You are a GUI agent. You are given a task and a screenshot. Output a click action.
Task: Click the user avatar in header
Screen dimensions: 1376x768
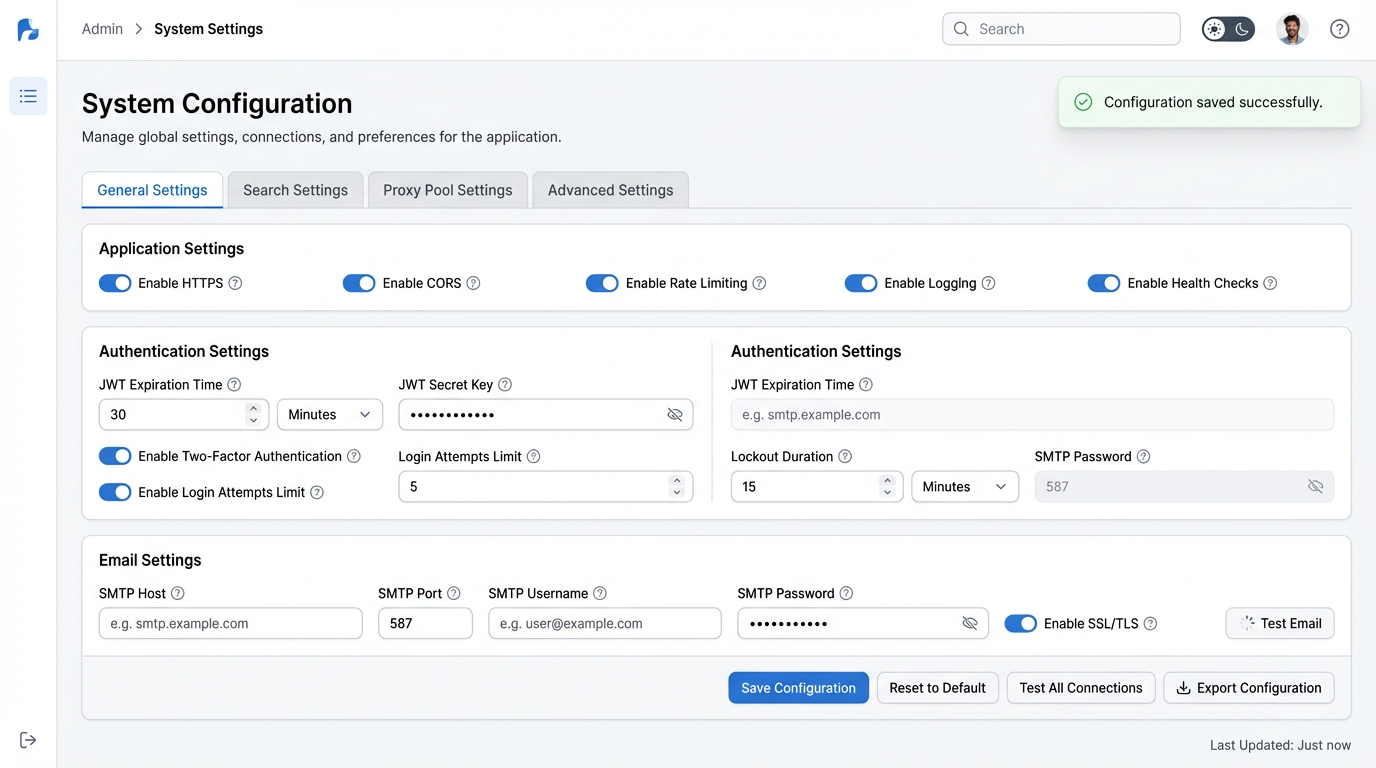[x=1292, y=29]
